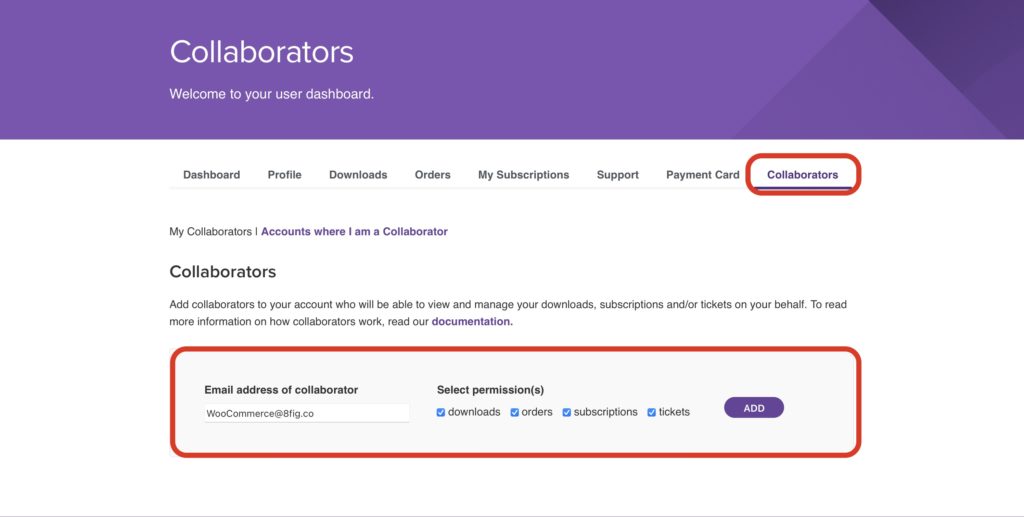Click the Collaborators tab
This screenshot has width=1024, height=517.
[x=802, y=175]
